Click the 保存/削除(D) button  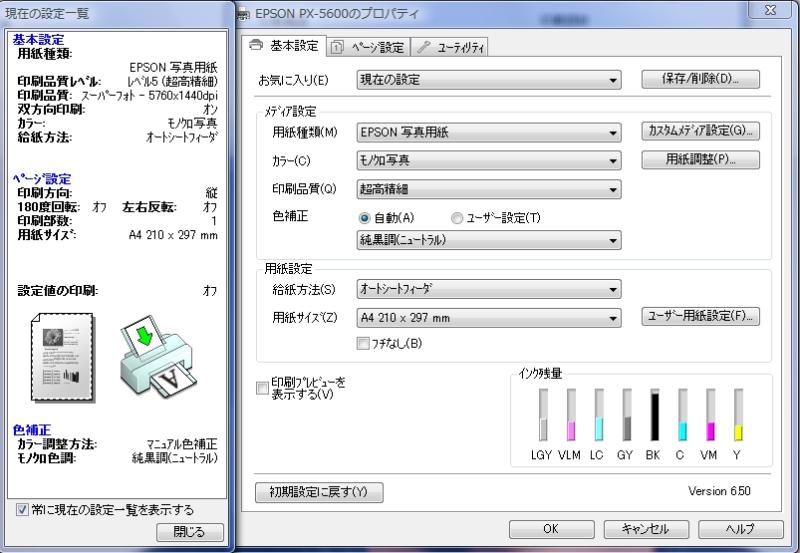[x=700, y=79]
